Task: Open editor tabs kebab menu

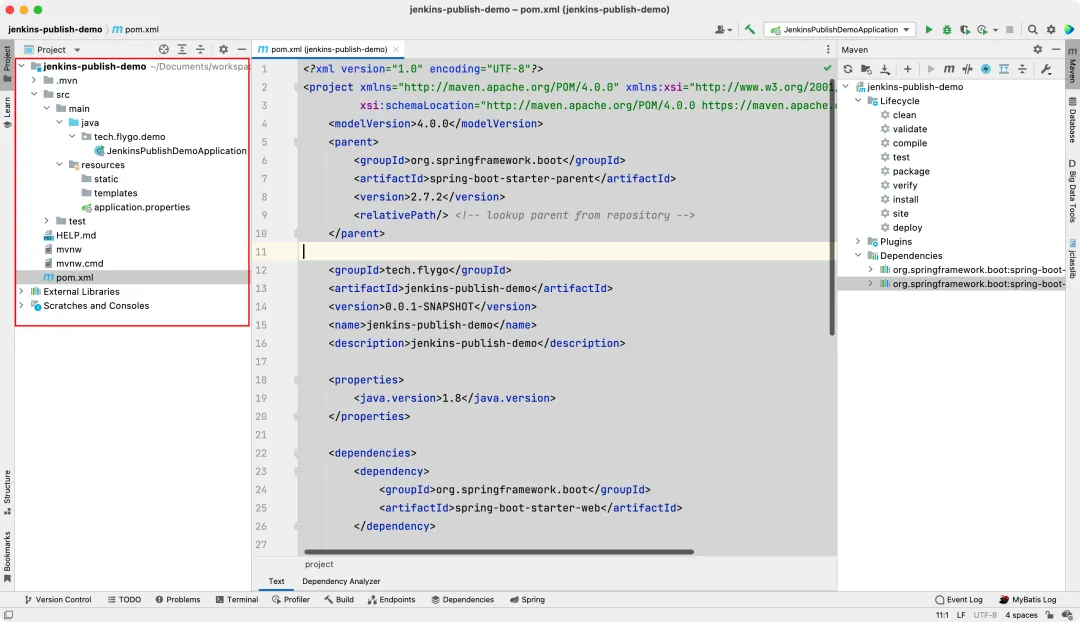Action: point(828,50)
